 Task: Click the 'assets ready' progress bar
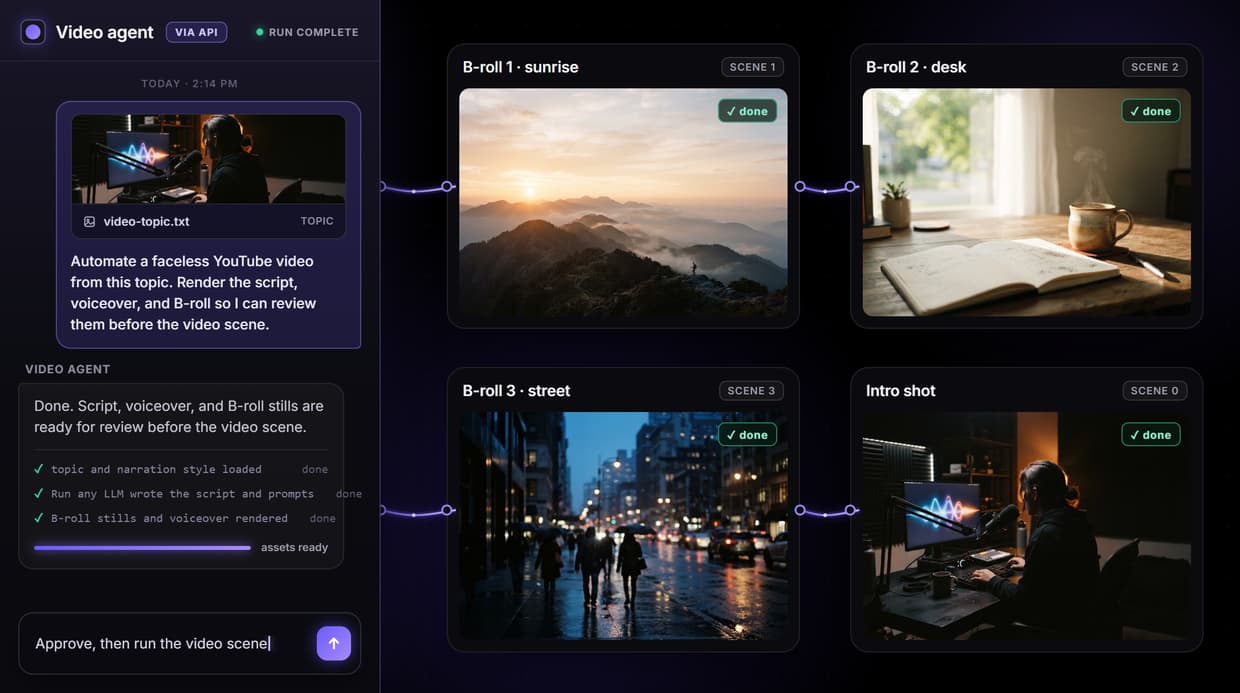[142, 548]
